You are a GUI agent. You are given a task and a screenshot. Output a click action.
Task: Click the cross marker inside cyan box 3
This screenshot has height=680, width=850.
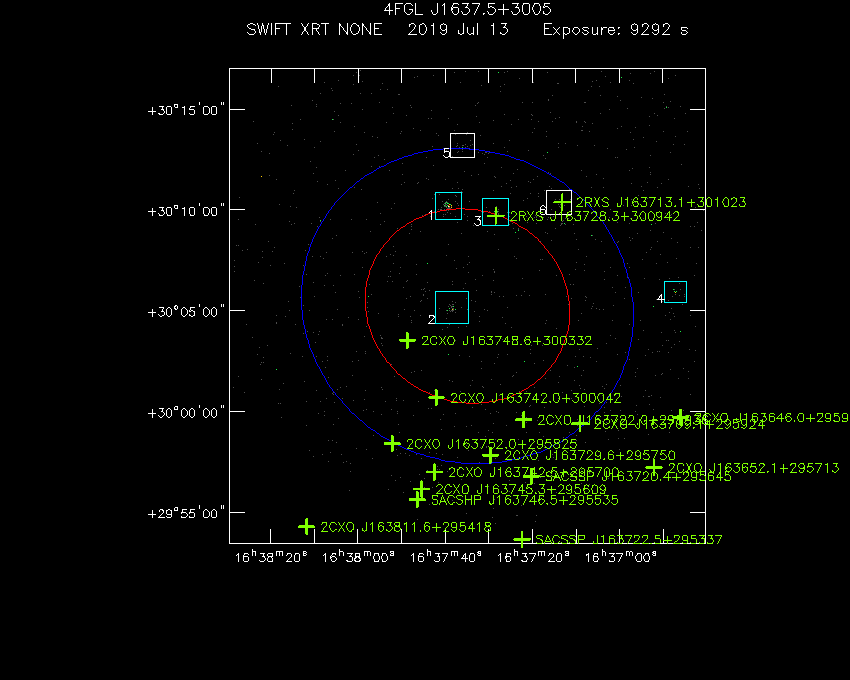[x=495, y=216]
